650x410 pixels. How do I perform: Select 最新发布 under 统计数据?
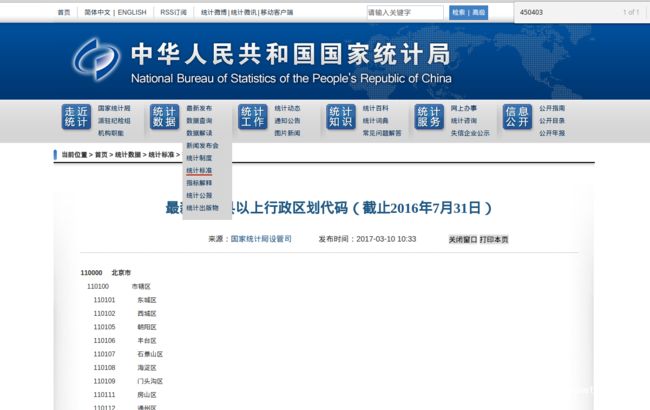(199, 108)
